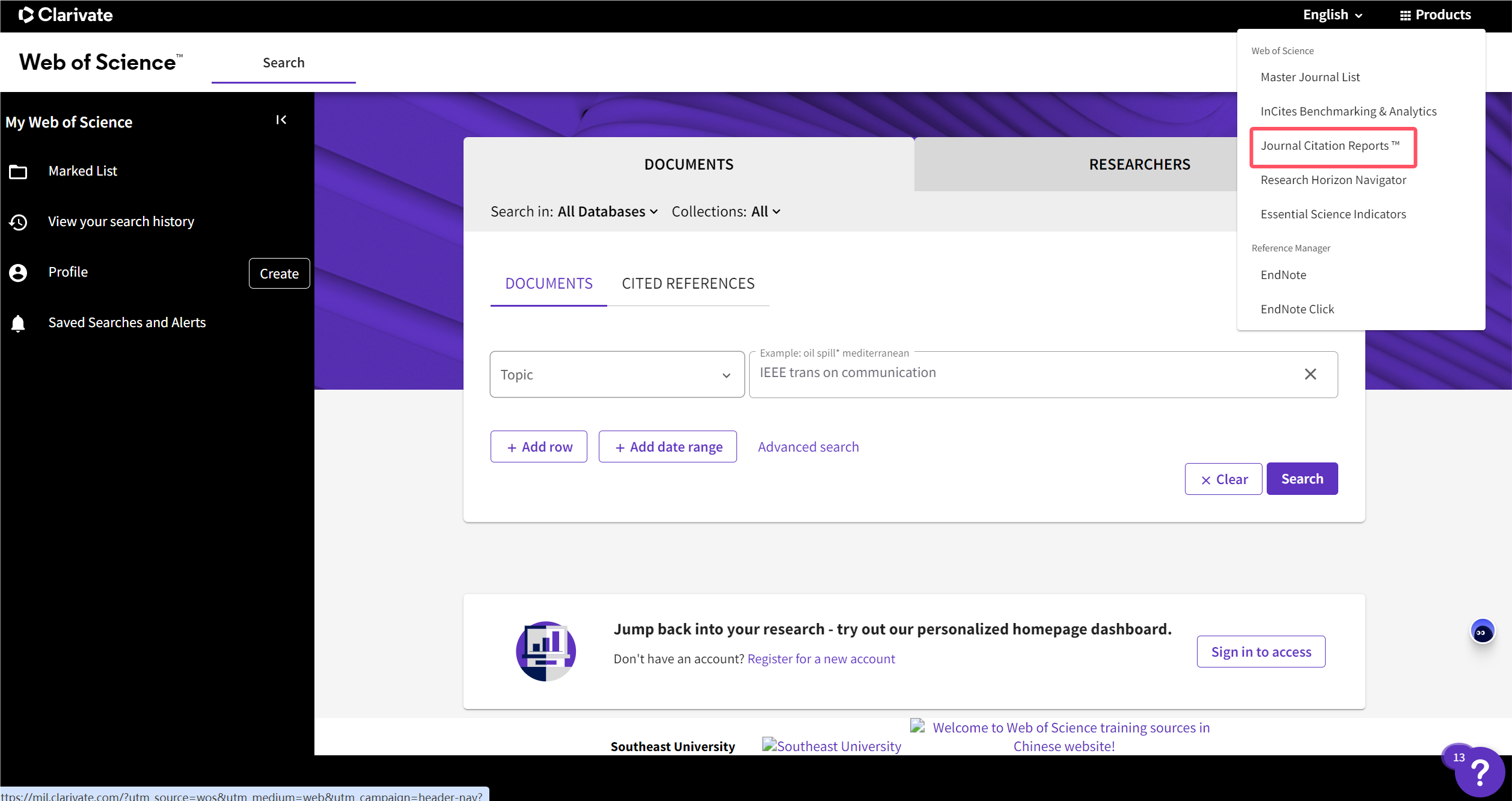This screenshot has width=1512, height=801.
Task: Click the Clear button
Action: (x=1223, y=479)
